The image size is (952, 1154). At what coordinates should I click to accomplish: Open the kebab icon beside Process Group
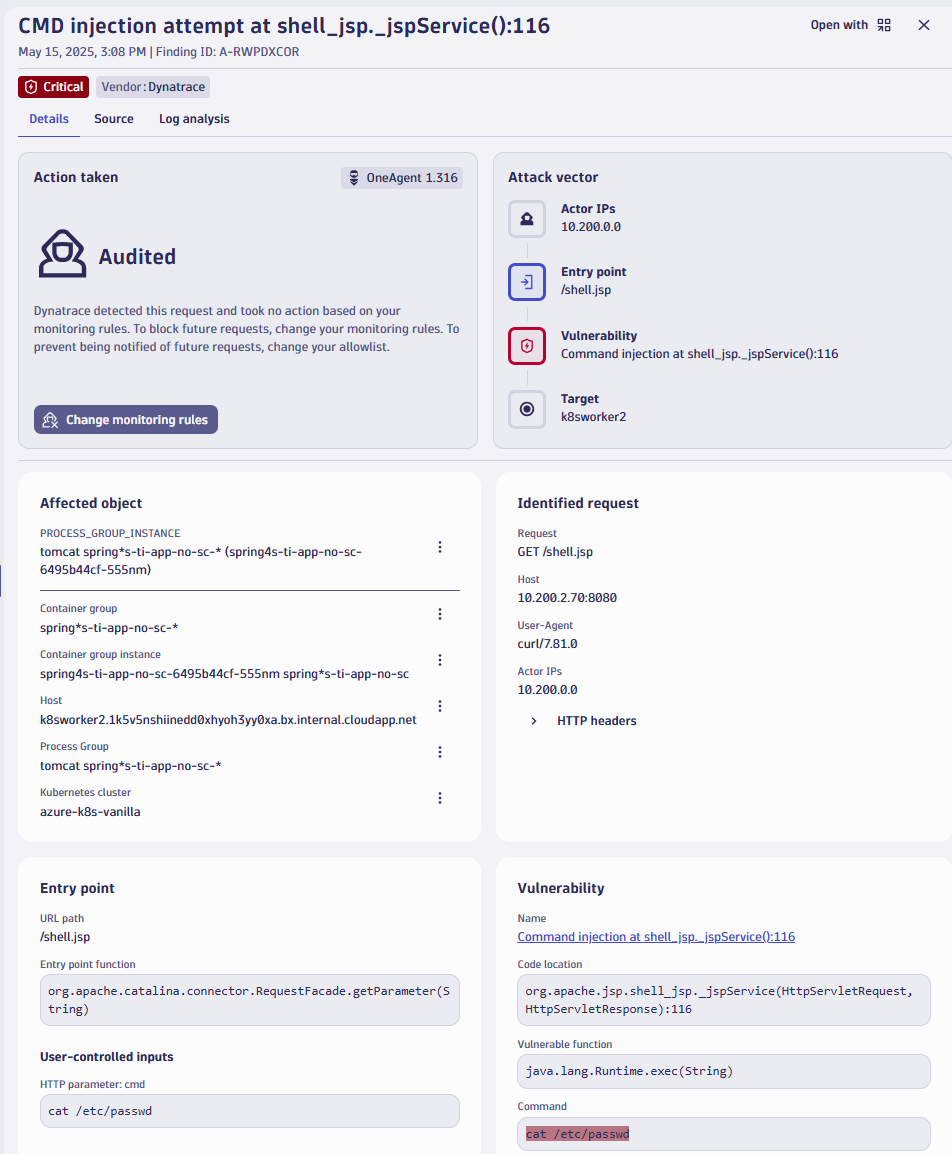click(440, 752)
